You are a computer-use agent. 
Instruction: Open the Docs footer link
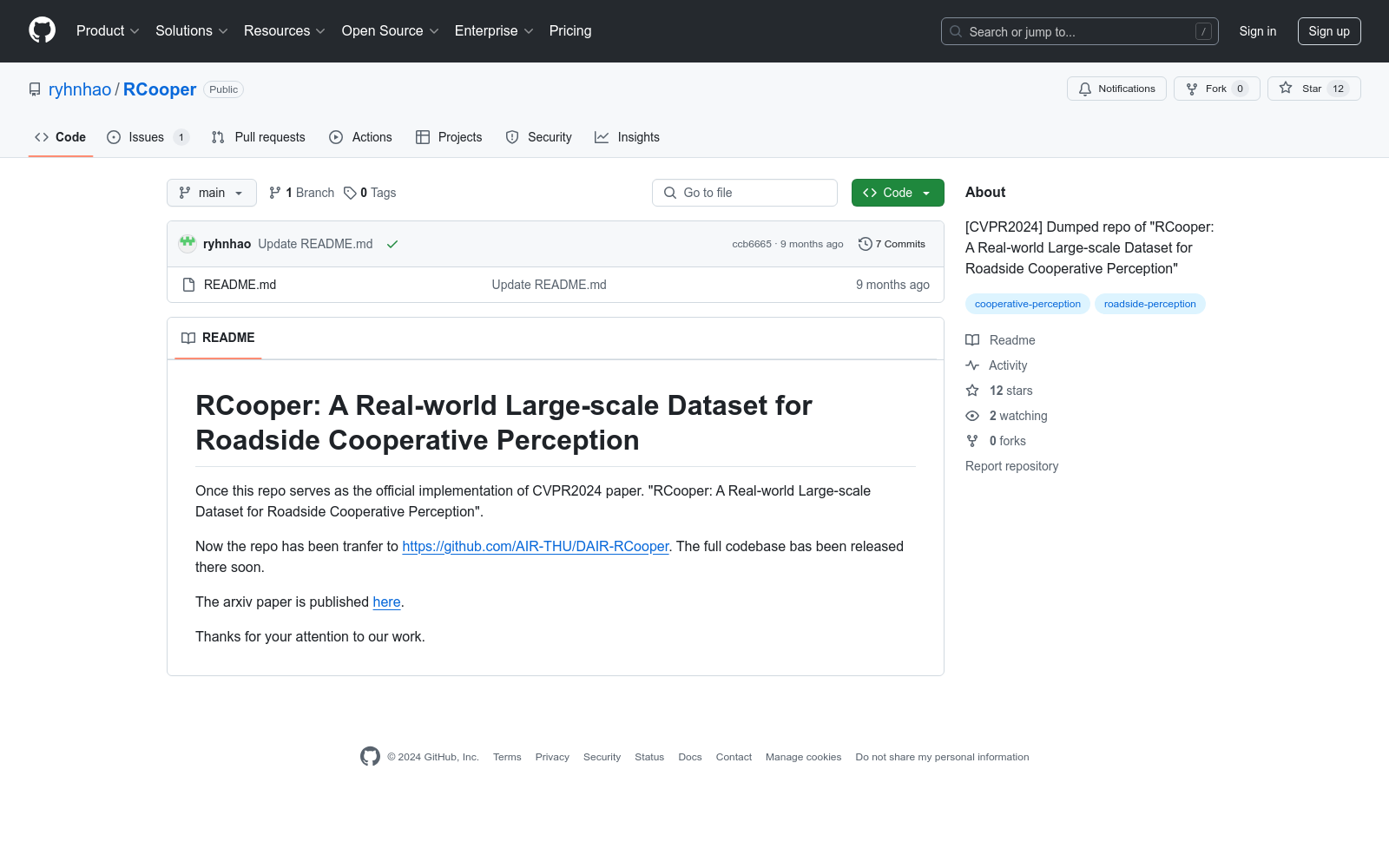tap(690, 757)
